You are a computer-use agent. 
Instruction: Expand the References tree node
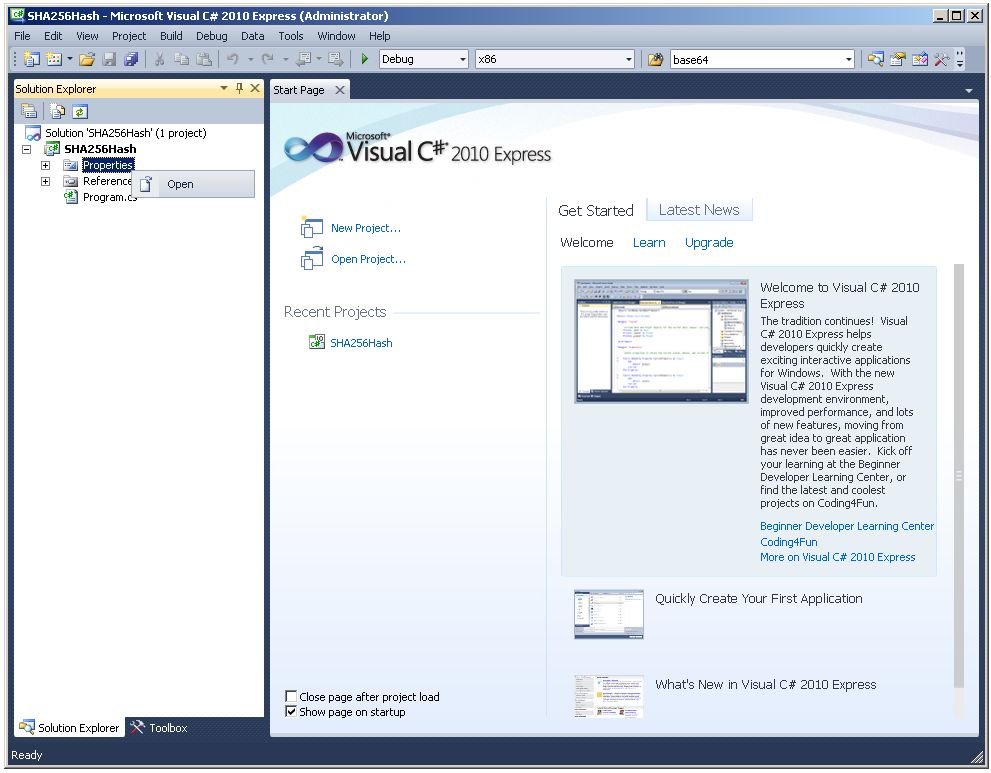pos(46,181)
